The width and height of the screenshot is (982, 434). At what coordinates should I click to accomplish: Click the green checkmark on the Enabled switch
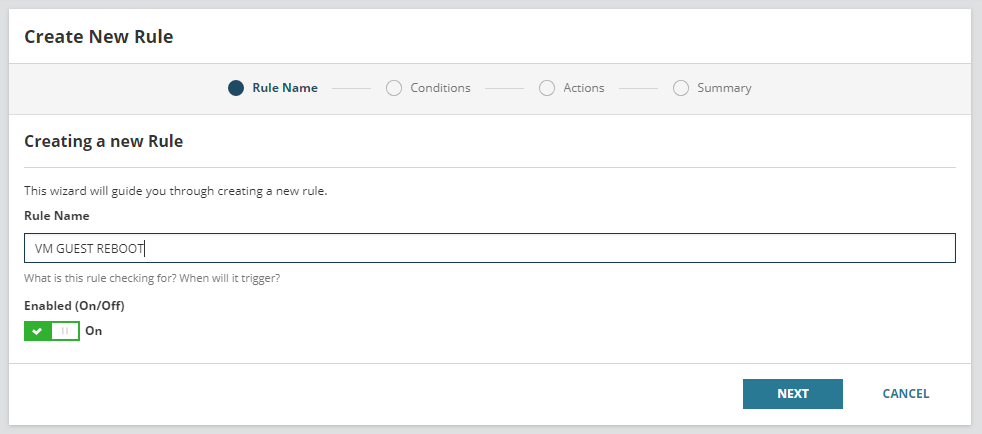pos(38,331)
